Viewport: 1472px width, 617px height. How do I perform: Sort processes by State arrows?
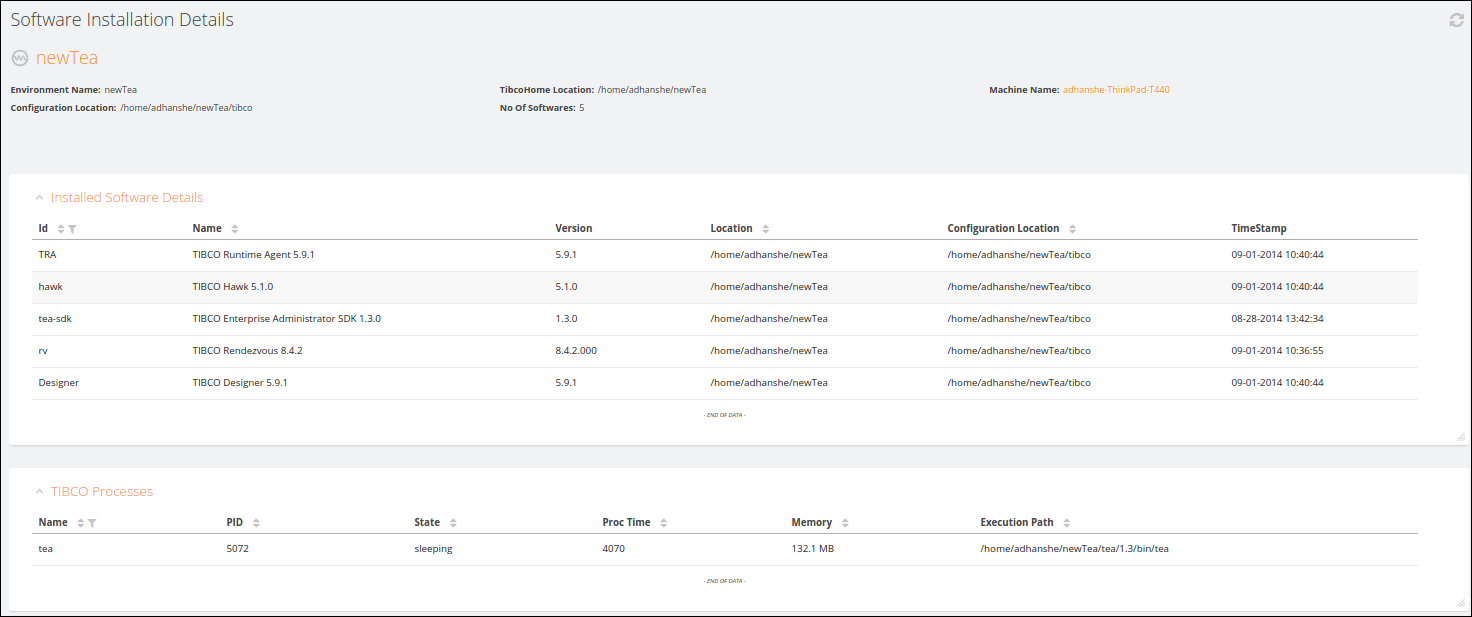452,523
